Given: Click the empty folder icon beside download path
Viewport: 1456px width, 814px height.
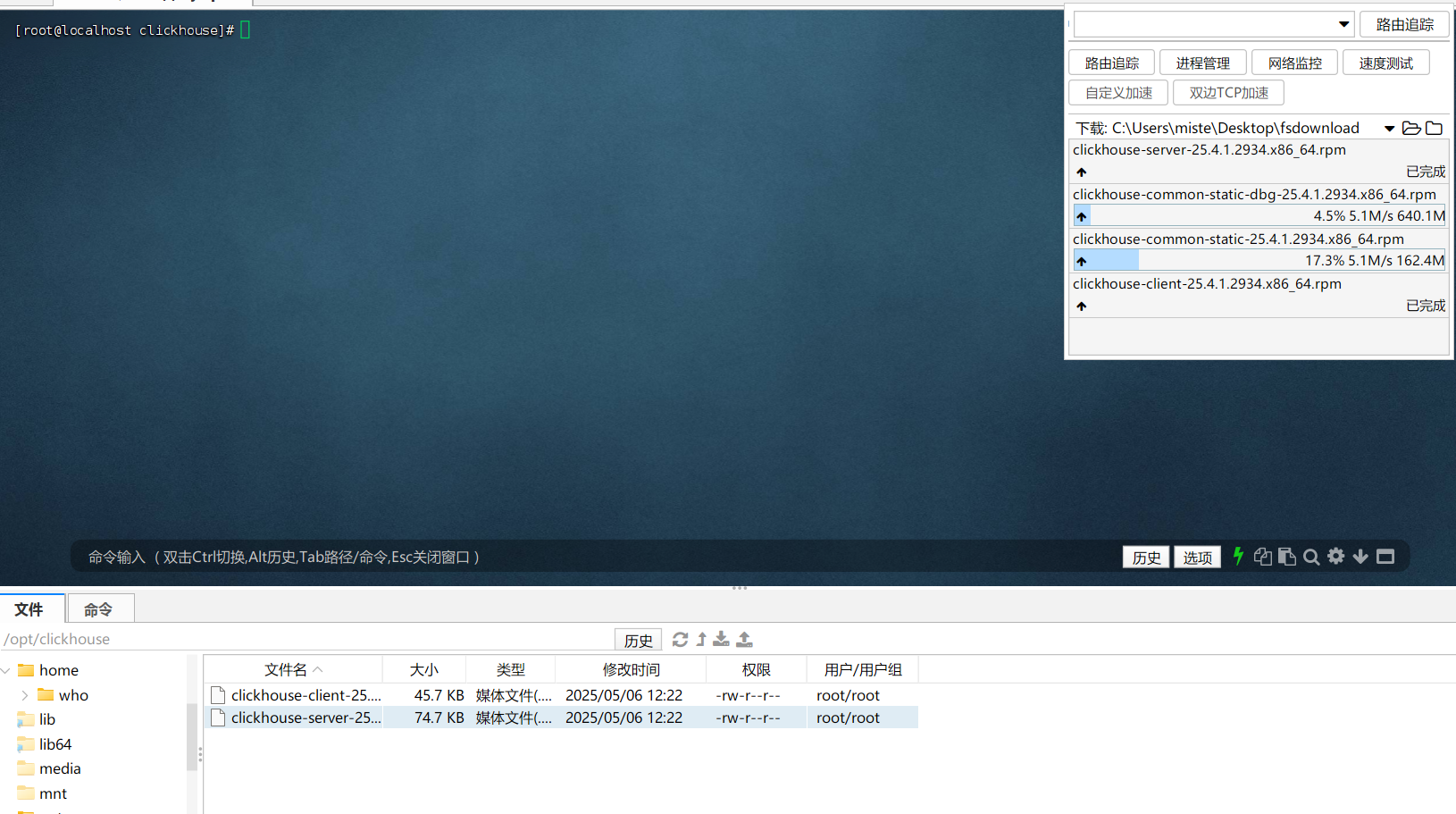Looking at the screenshot, I should (x=1434, y=128).
